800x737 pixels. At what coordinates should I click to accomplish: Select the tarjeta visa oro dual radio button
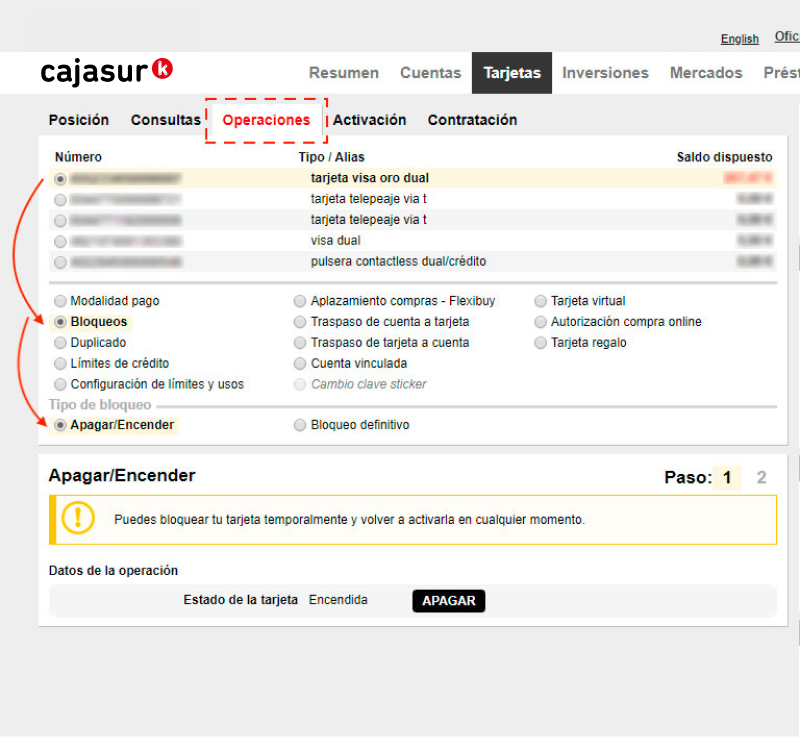click(61, 179)
